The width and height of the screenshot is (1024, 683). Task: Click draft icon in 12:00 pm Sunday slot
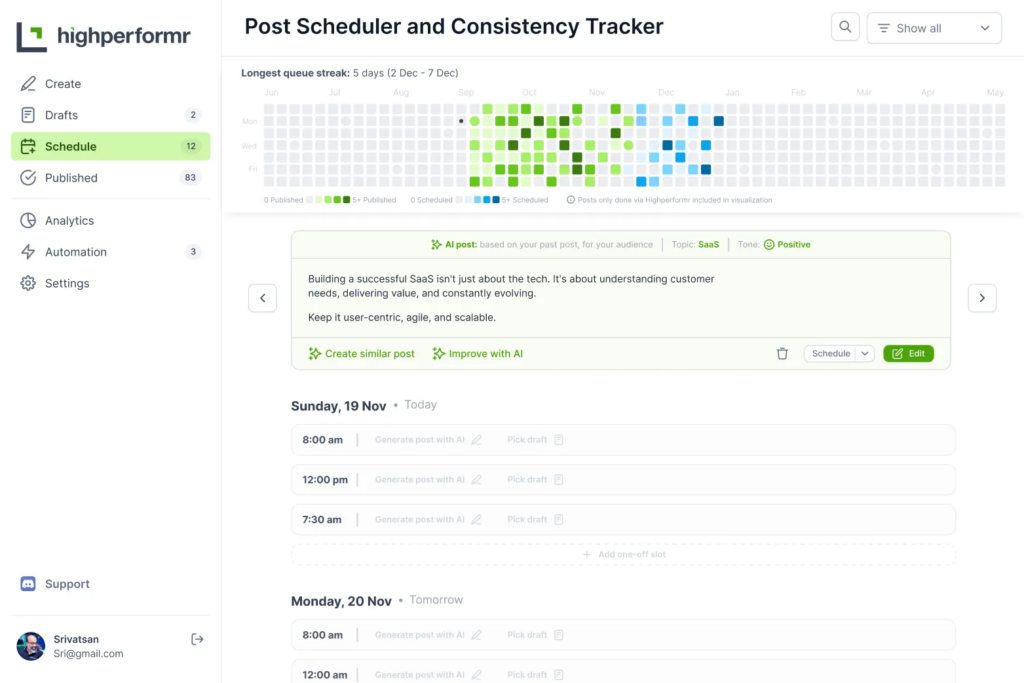(x=559, y=480)
